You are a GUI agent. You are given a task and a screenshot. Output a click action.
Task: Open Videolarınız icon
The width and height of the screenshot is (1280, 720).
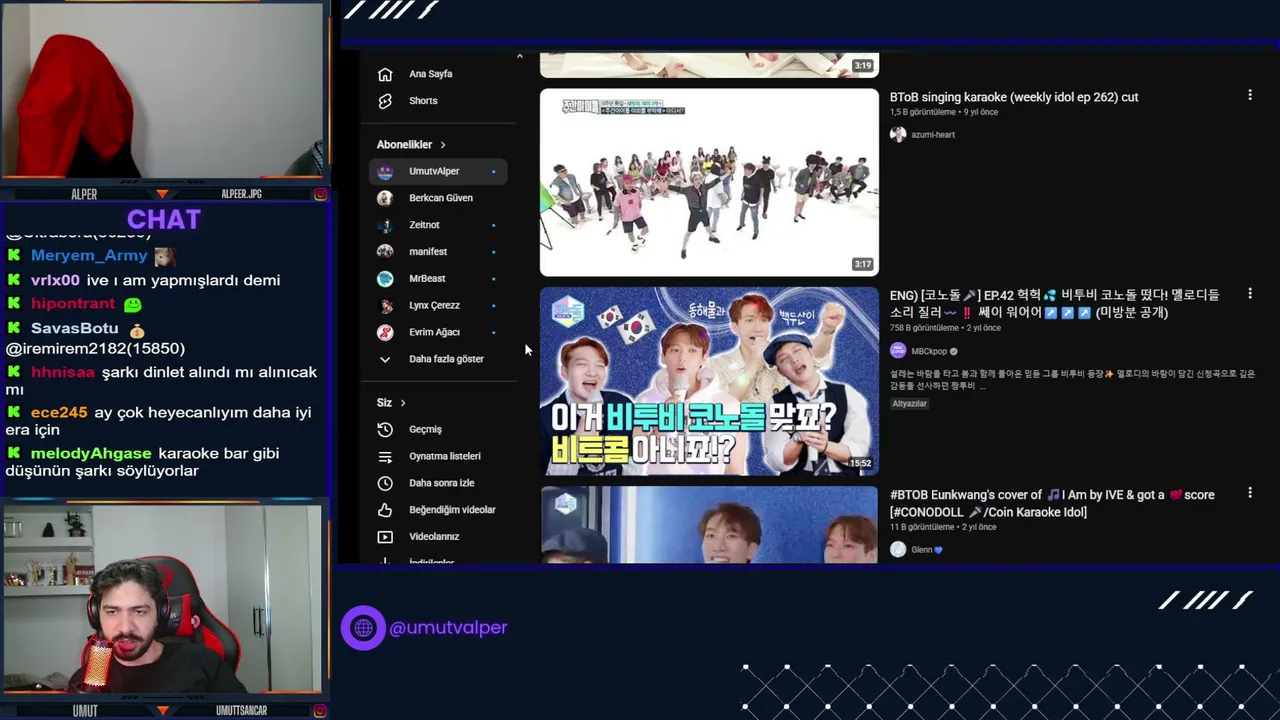[385, 537]
